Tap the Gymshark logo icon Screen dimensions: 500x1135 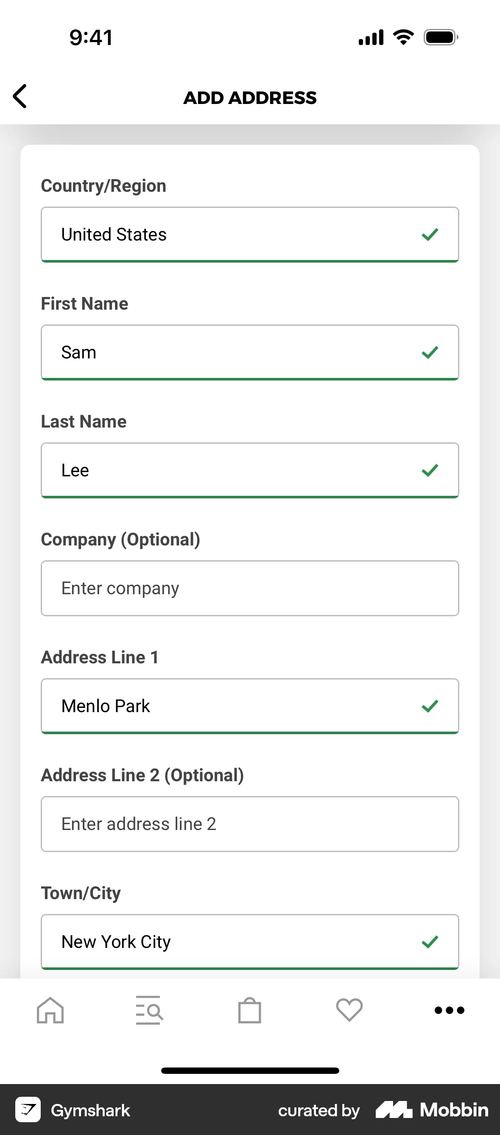click(28, 1110)
